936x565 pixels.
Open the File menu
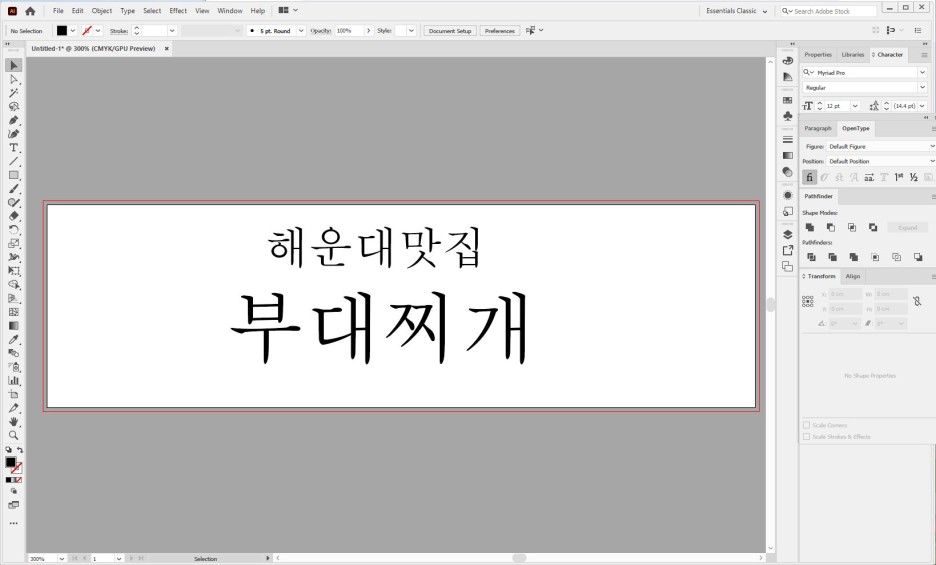click(x=58, y=11)
